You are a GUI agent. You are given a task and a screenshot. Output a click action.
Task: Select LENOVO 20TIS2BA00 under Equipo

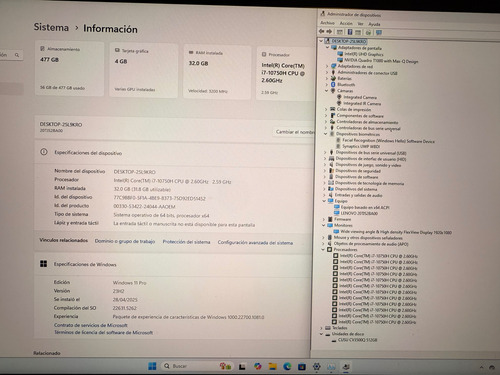coord(359,213)
